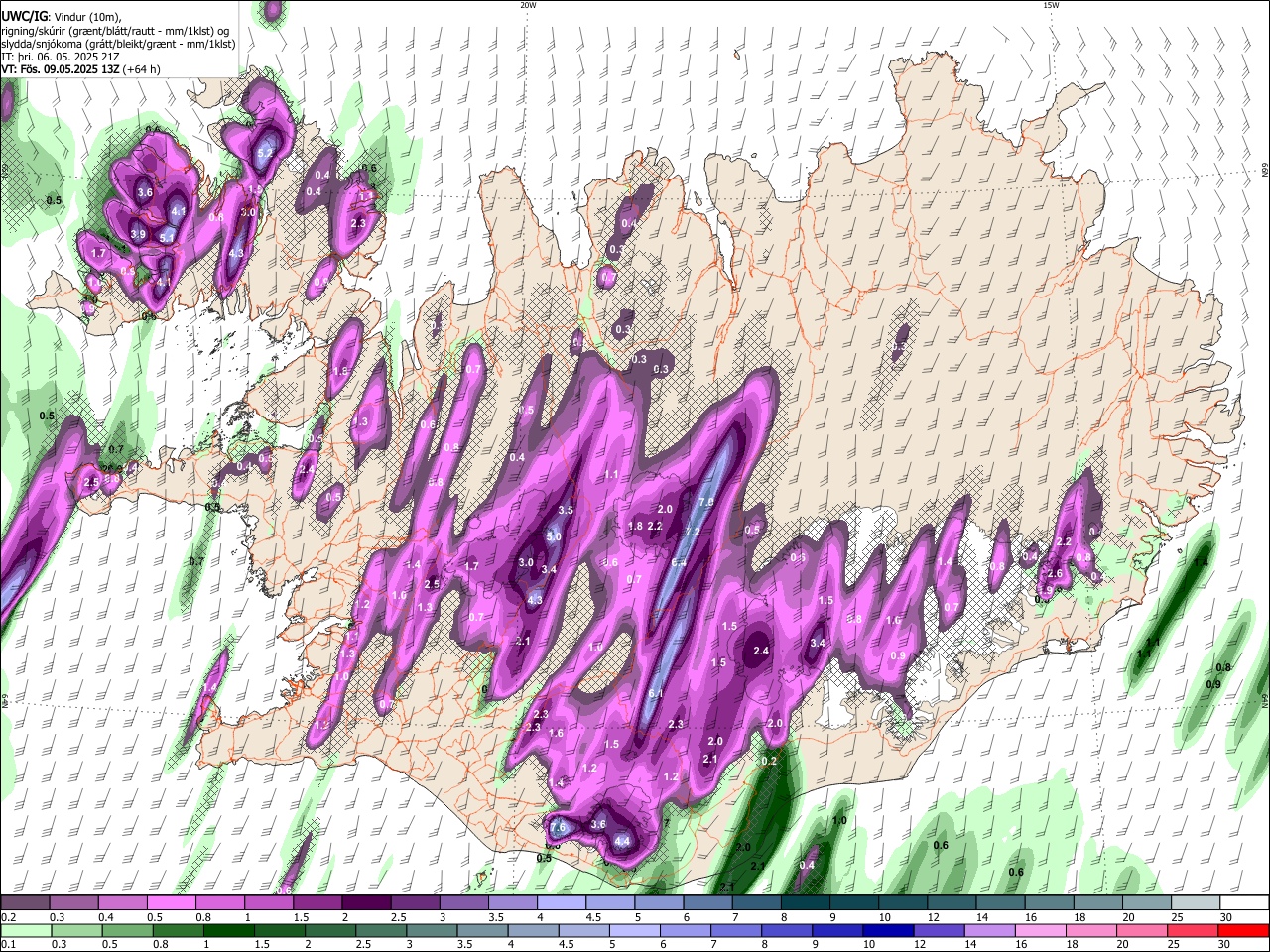Click the 6.4 precipitation value on the map
Screen dimensions: 1270x952
coord(679,562)
